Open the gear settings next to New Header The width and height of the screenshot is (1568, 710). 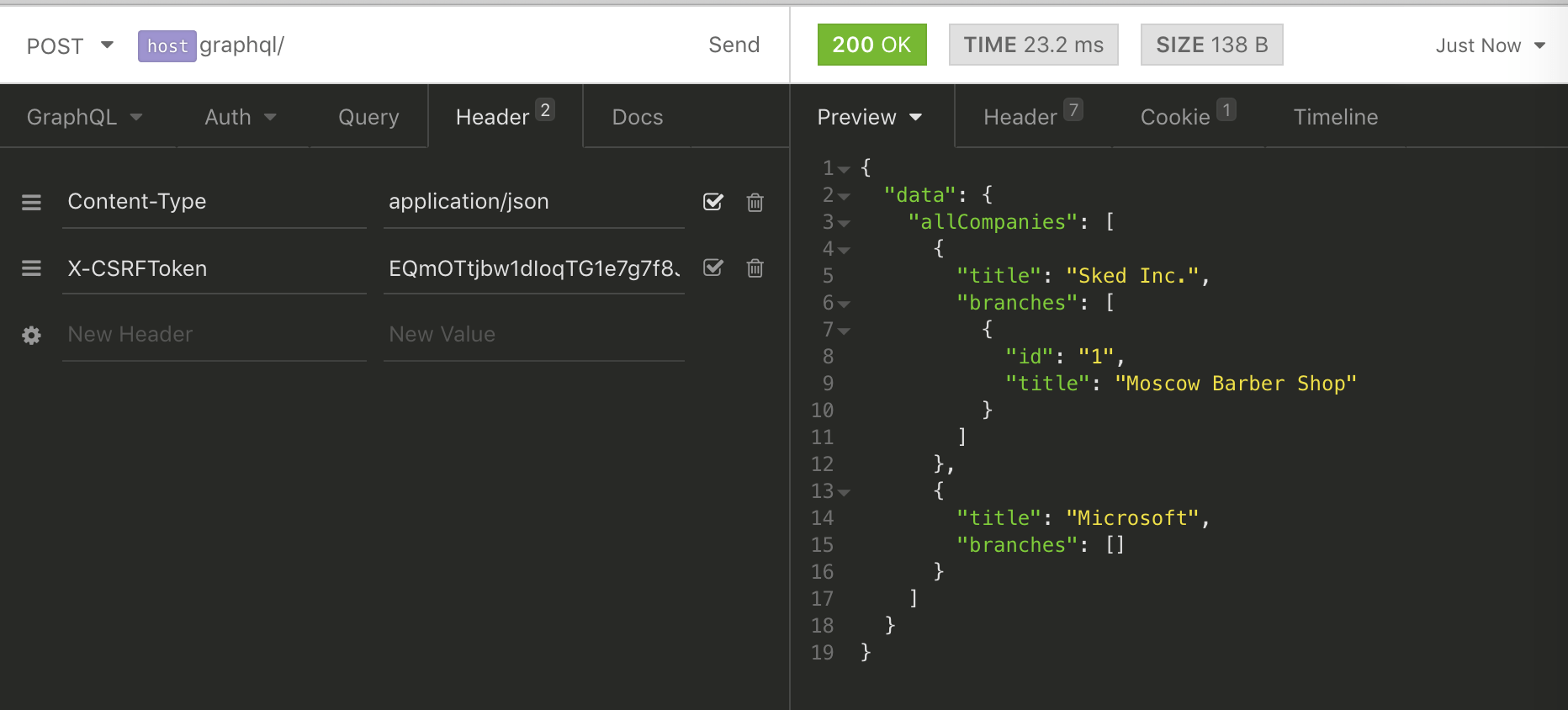click(31, 335)
